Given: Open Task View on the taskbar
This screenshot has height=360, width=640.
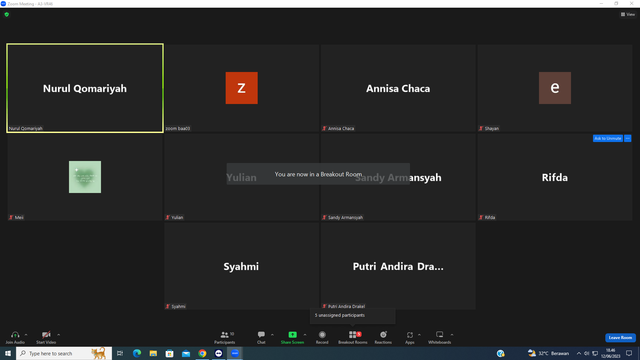Looking at the screenshot, I should [x=120, y=353].
